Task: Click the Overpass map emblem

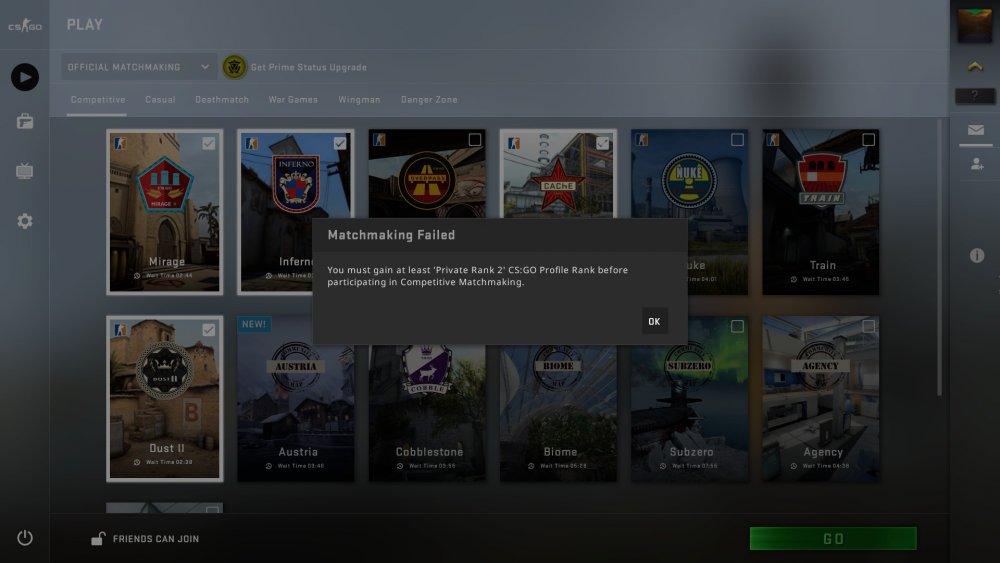Action: click(426, 180)
